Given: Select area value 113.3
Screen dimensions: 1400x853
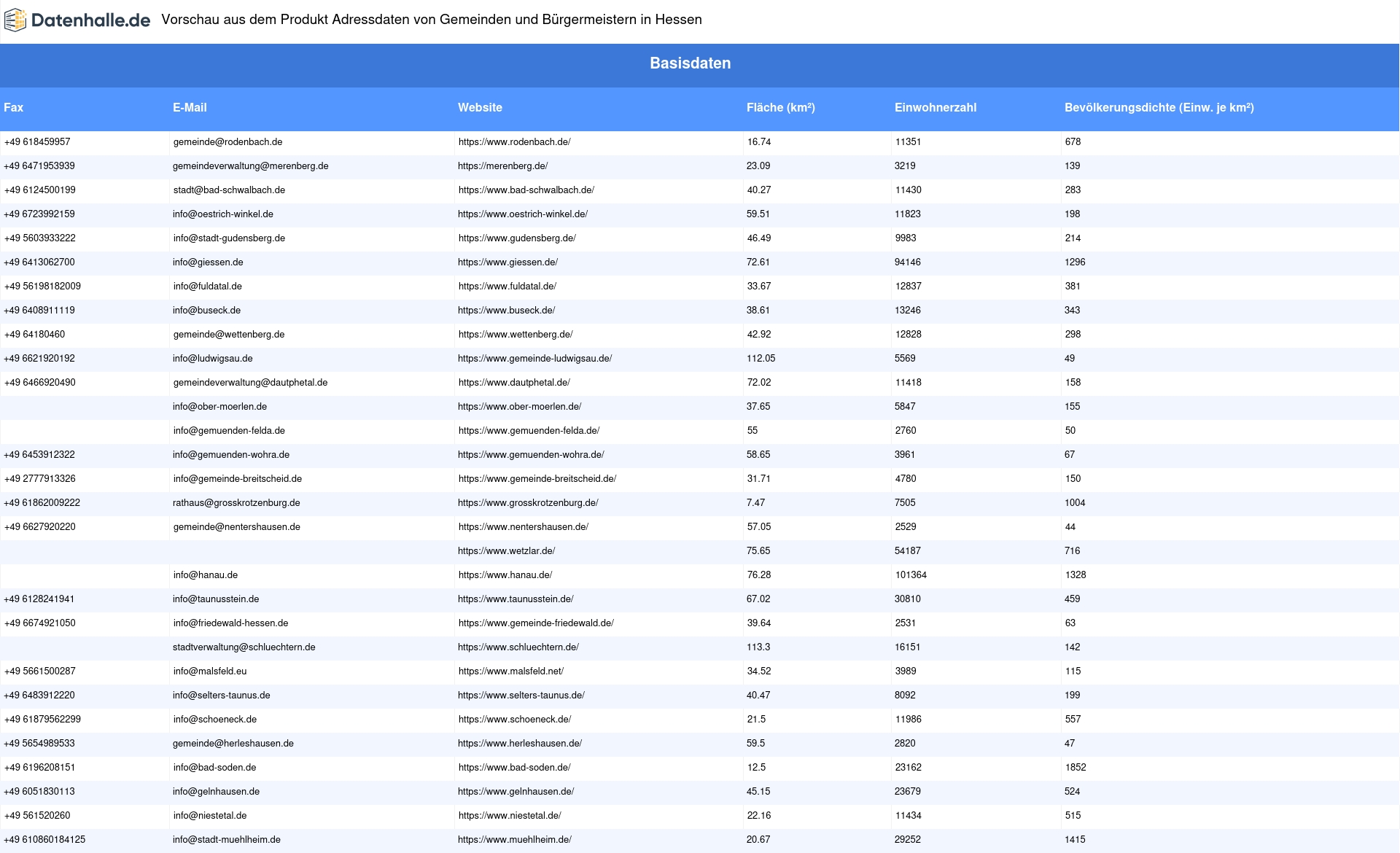Looking at the screenshot, I should click(759, 647).
